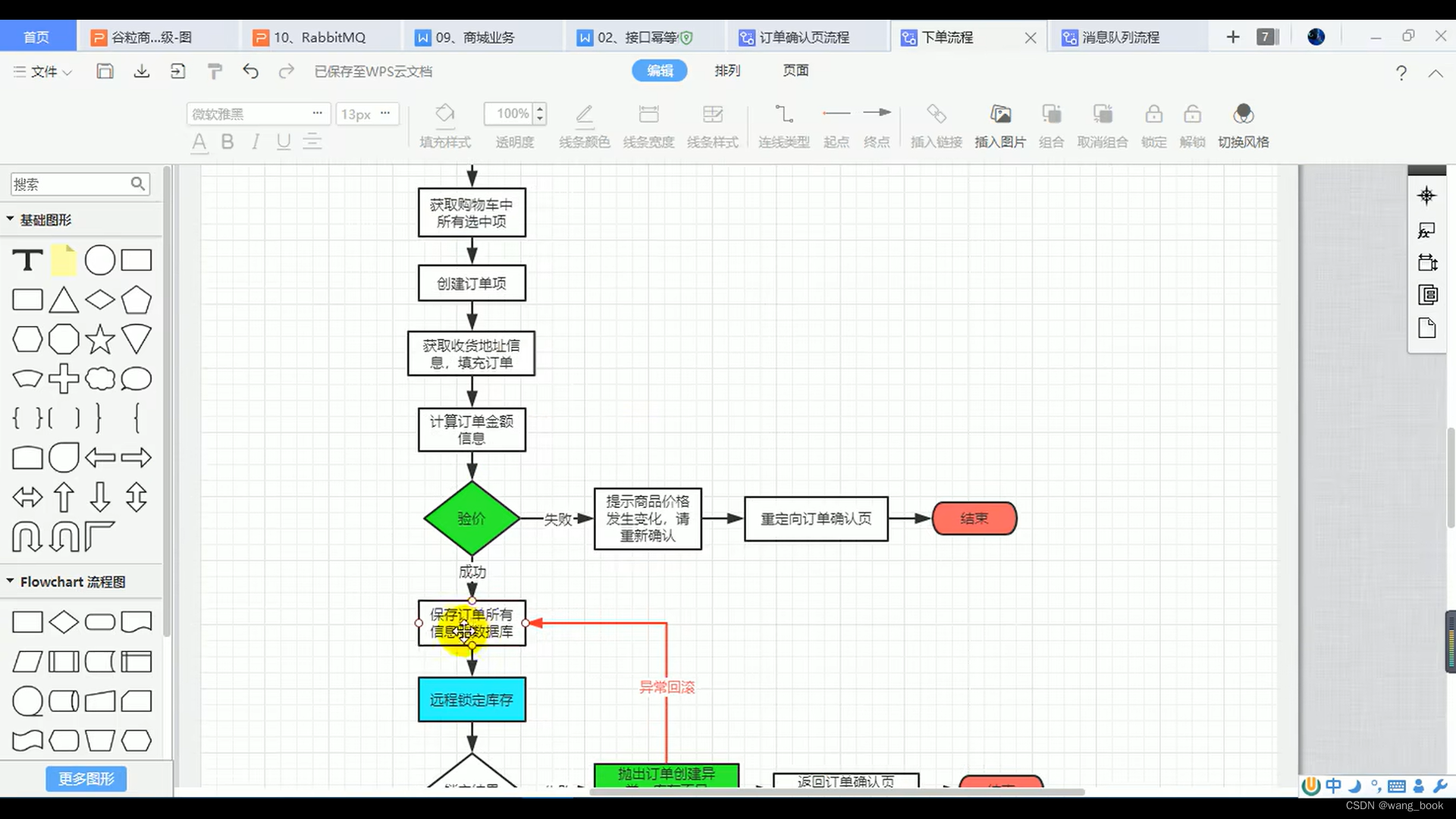Collapse the 基础图形 shapes section
The image size is (1456, 819).
pyautogui.click(x=11, y=219)
